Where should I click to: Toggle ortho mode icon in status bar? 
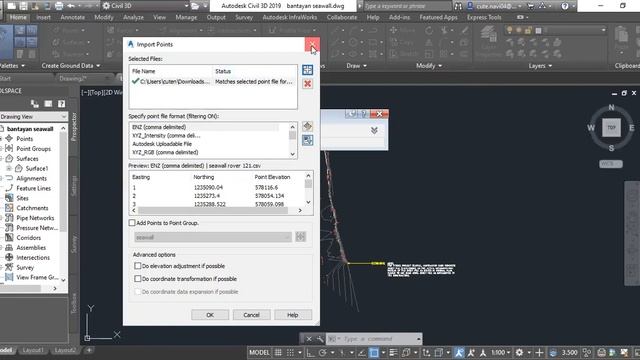point(310,353)
